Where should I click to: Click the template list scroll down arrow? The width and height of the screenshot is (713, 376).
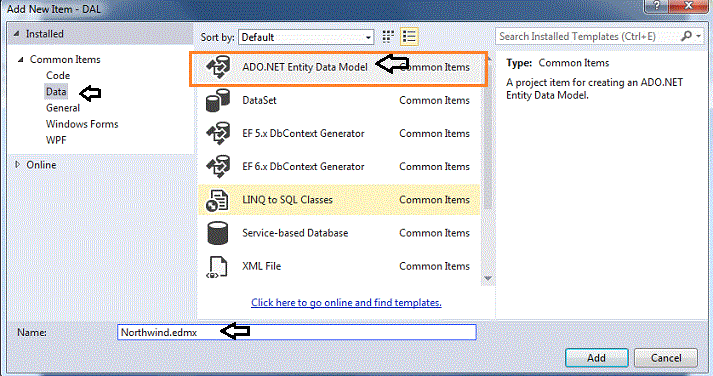[488, 278]
